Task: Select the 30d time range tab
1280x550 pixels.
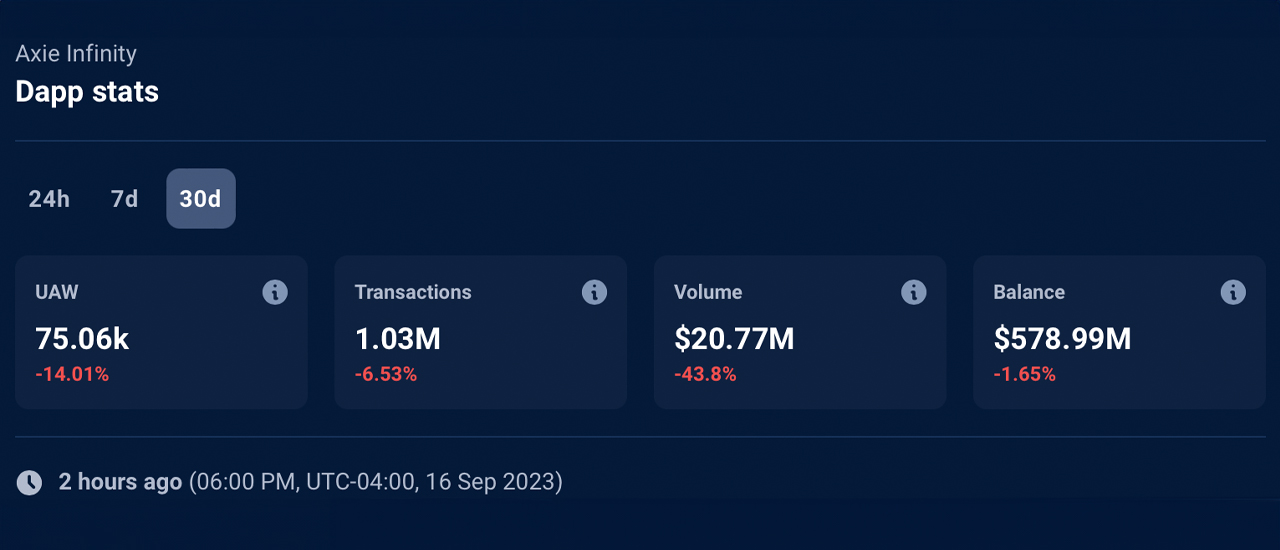Action: [200, 199]
